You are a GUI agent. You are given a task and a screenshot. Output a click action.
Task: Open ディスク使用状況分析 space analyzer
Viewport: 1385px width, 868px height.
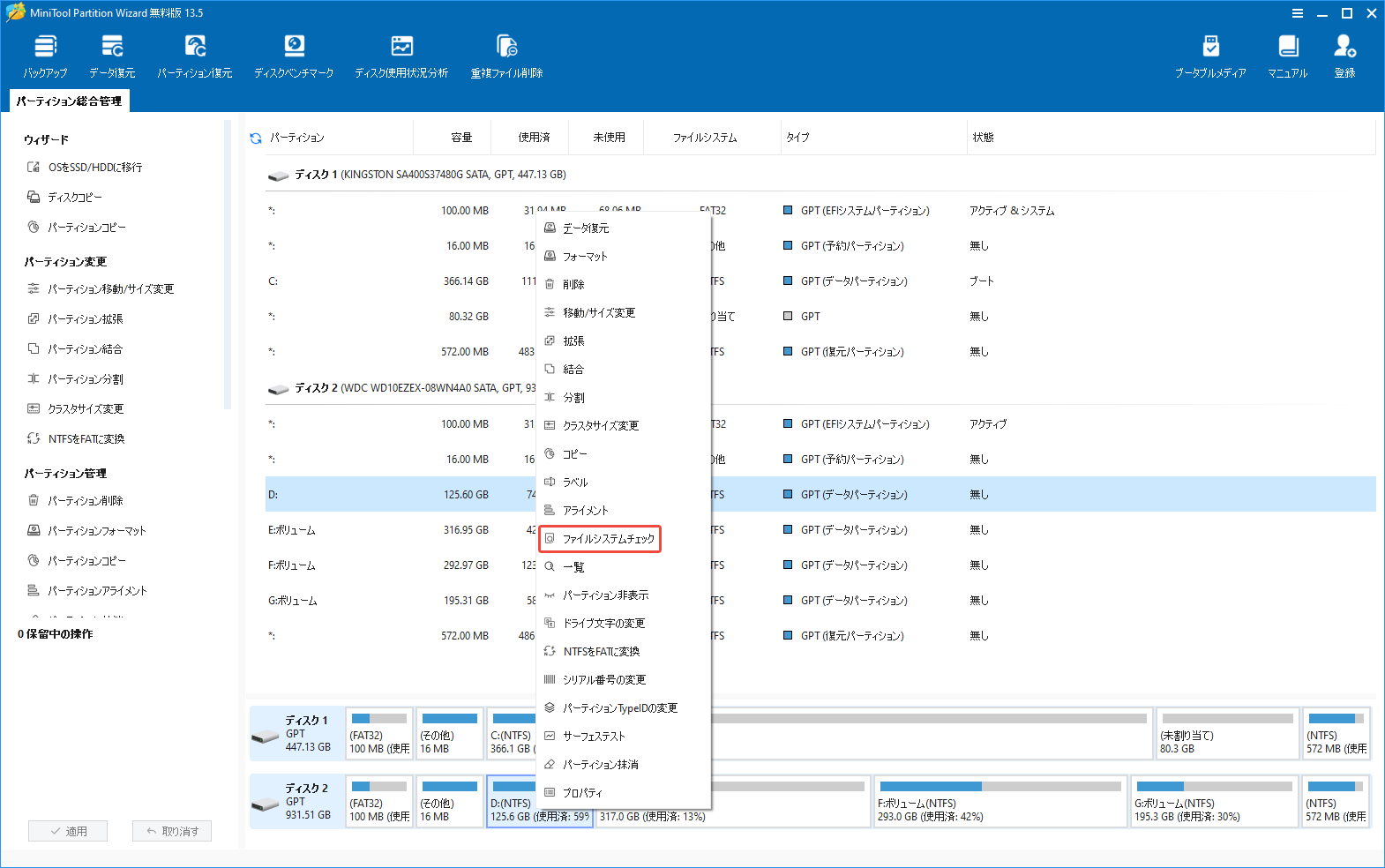[x=401, y=56]
